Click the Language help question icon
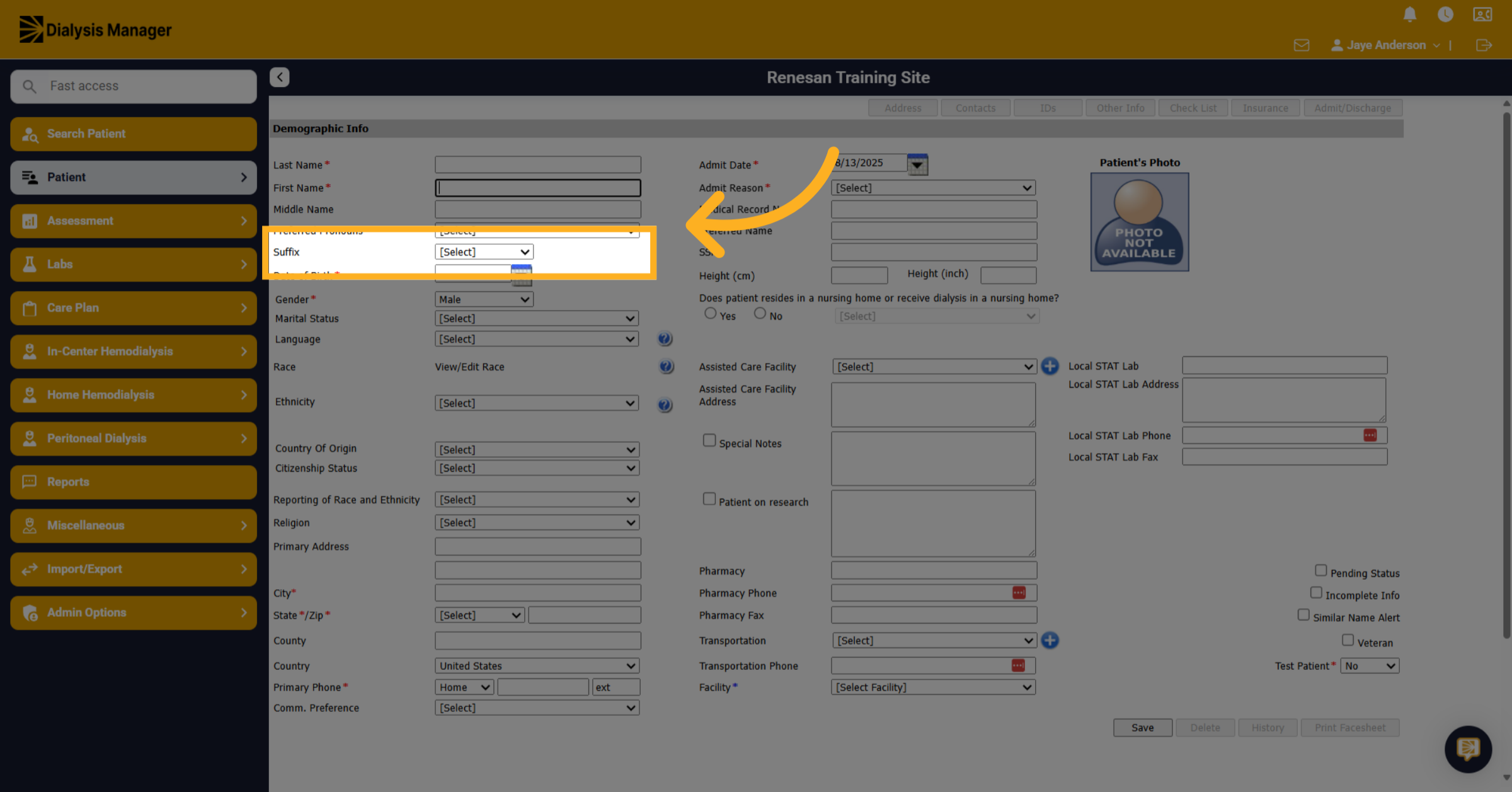Image resolution: width=1512 pixels, height=792 pixels. tap(665, 339)
